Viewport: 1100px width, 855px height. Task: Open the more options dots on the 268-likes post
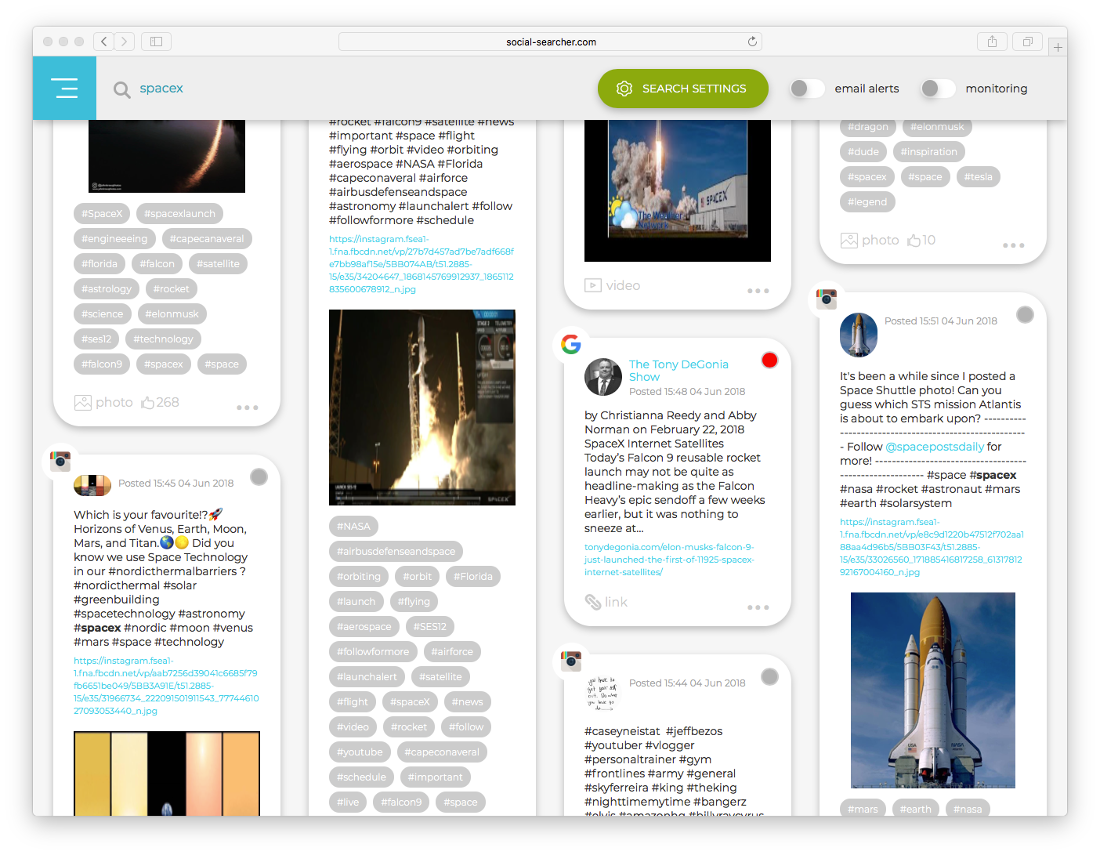coord(248,408)
